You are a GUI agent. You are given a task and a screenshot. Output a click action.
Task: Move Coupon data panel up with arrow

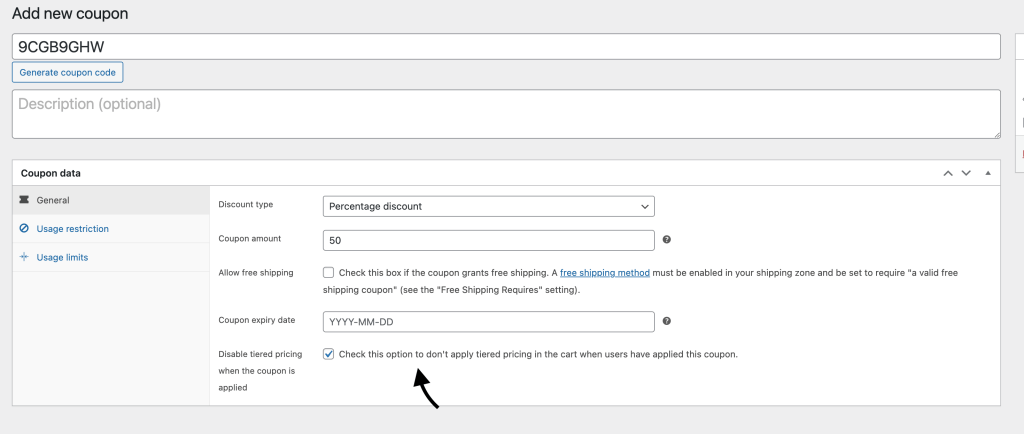coord(948,173)
